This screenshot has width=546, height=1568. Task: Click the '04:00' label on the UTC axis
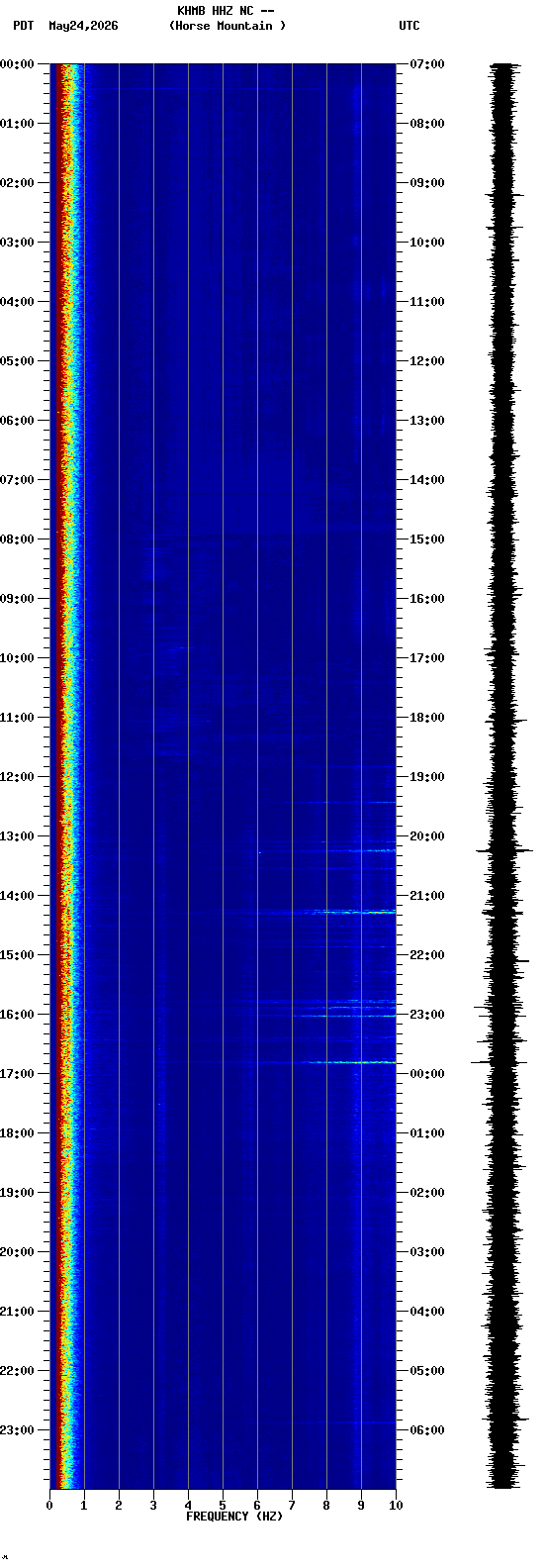click(x=427, y=1312)
